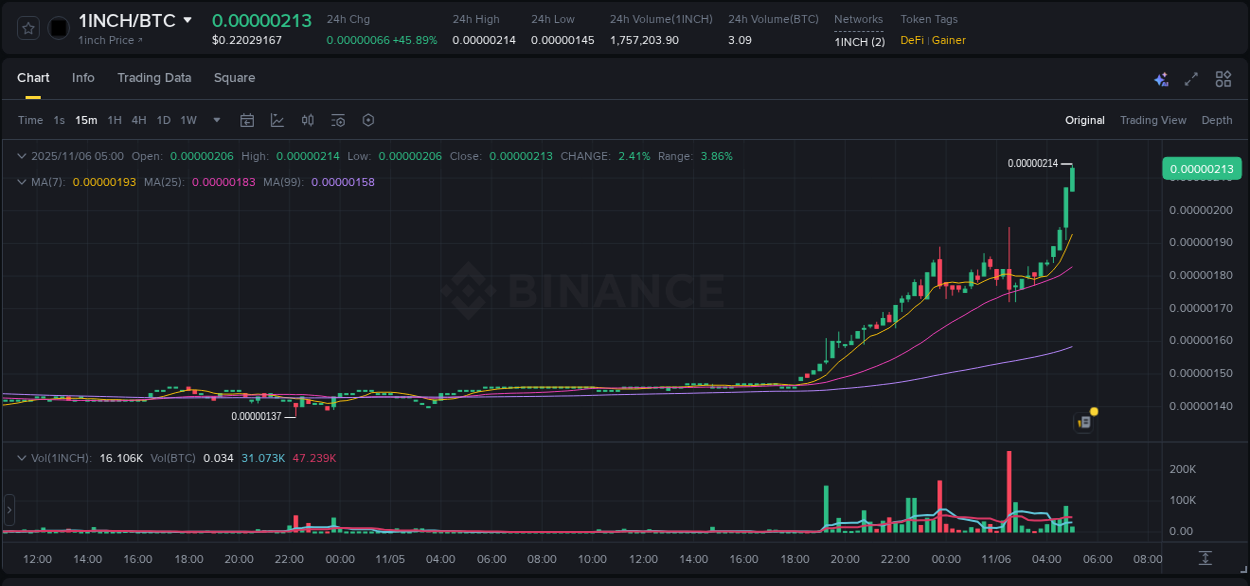Screen dimensions: 1250x586
Task: Select the 1H timeframe
Action: tap(116, 120)
